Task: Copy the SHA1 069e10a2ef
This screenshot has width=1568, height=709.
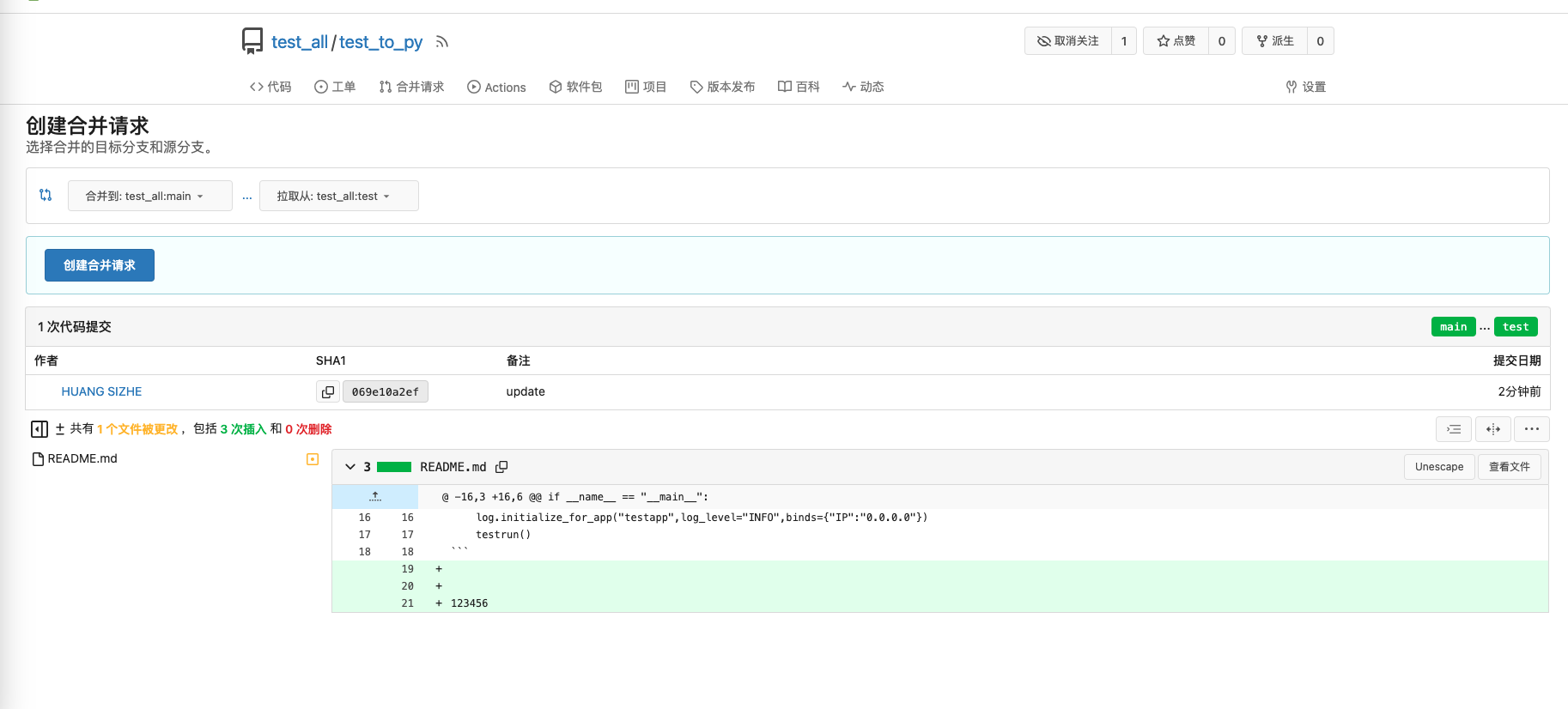Action: pos(328,391)
